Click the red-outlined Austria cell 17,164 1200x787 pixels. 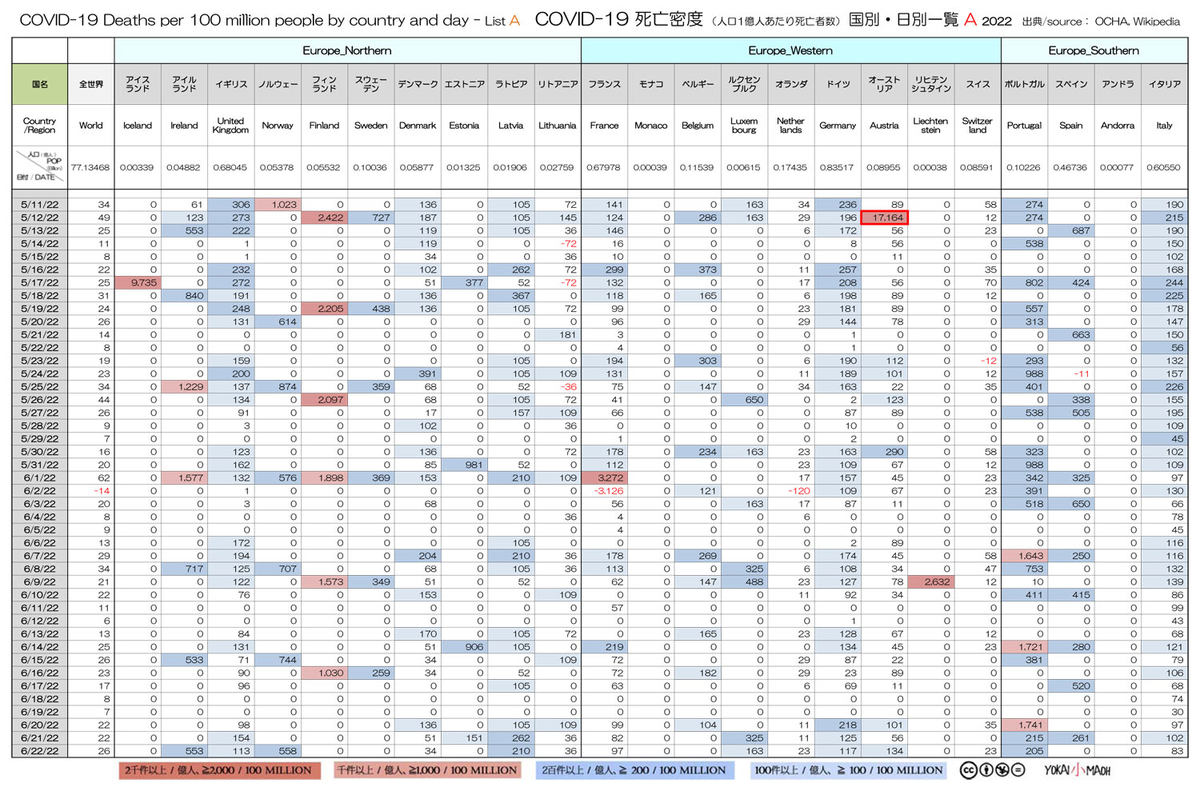(x=884, y=216)
